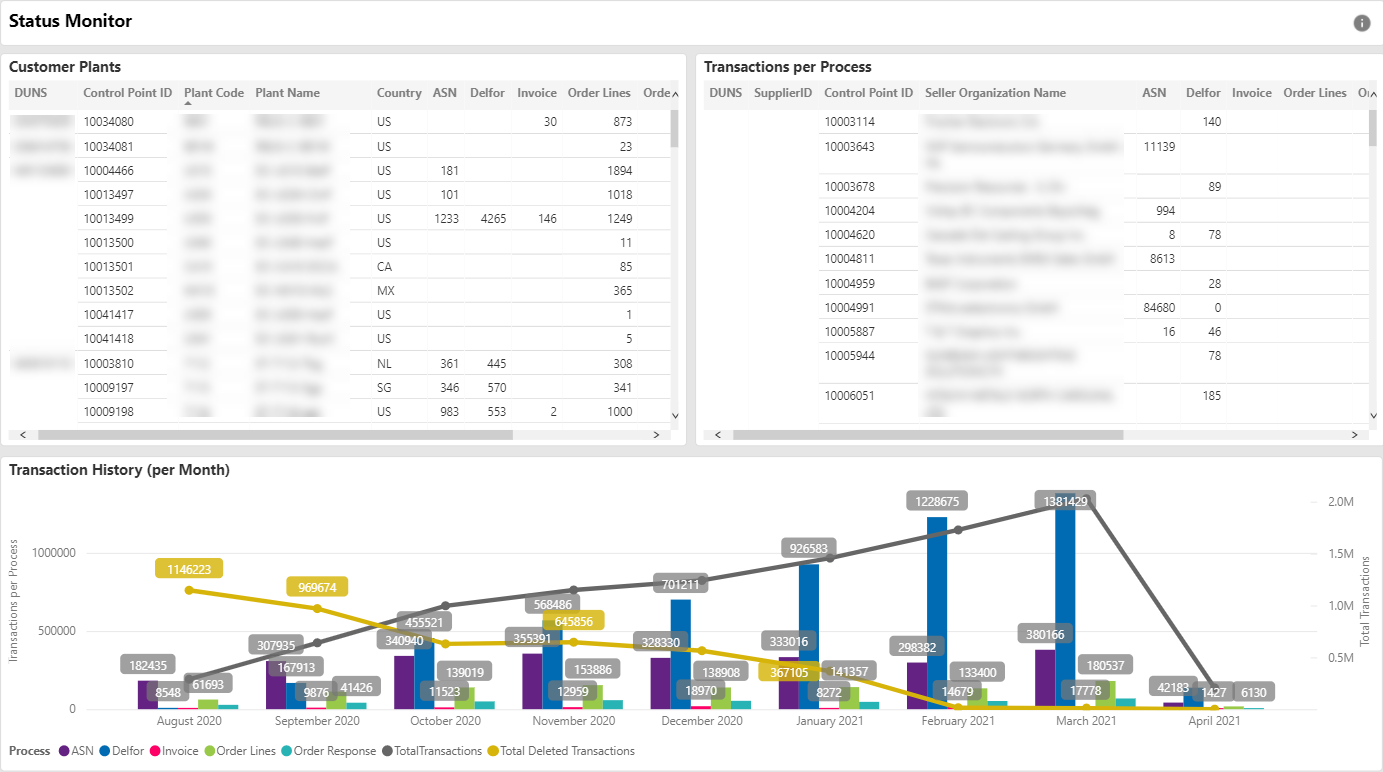Image resolution: width=1383 pixels, height=772 pixels.
Task: Open the info icon in Status Monitor header
Action: pos(1361,23)
